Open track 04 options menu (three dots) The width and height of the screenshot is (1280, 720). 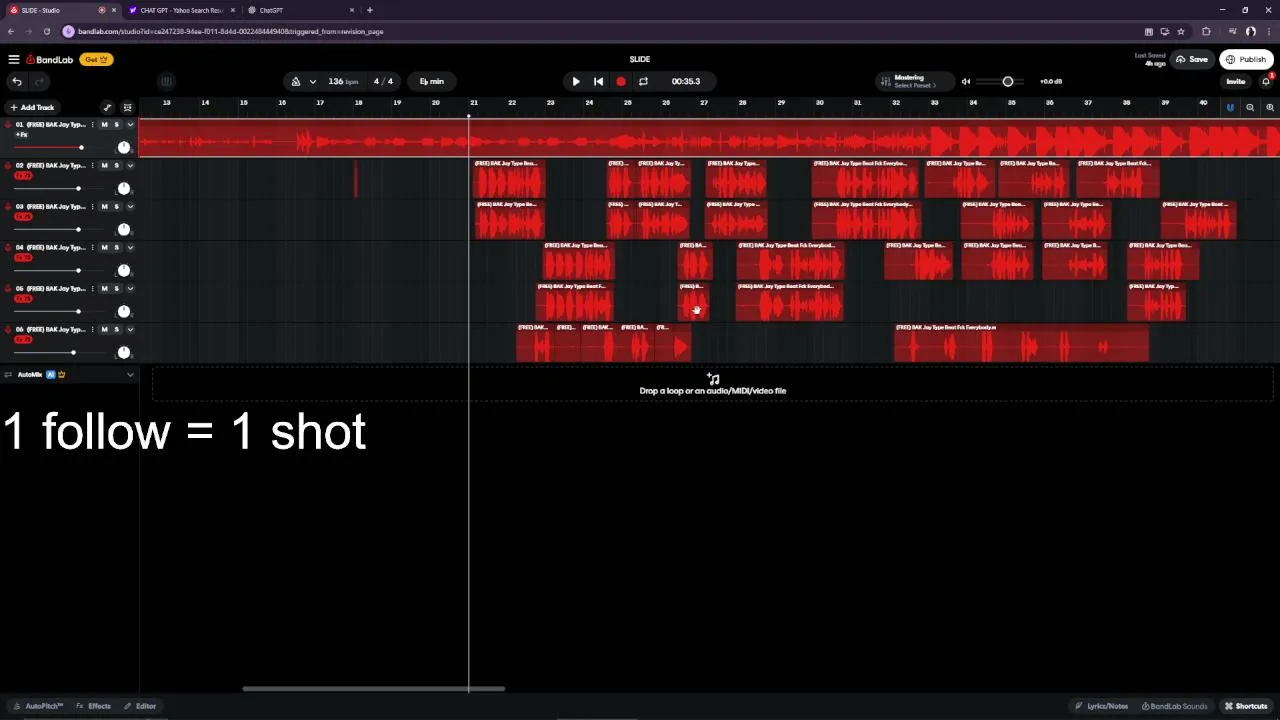point(93,248)
